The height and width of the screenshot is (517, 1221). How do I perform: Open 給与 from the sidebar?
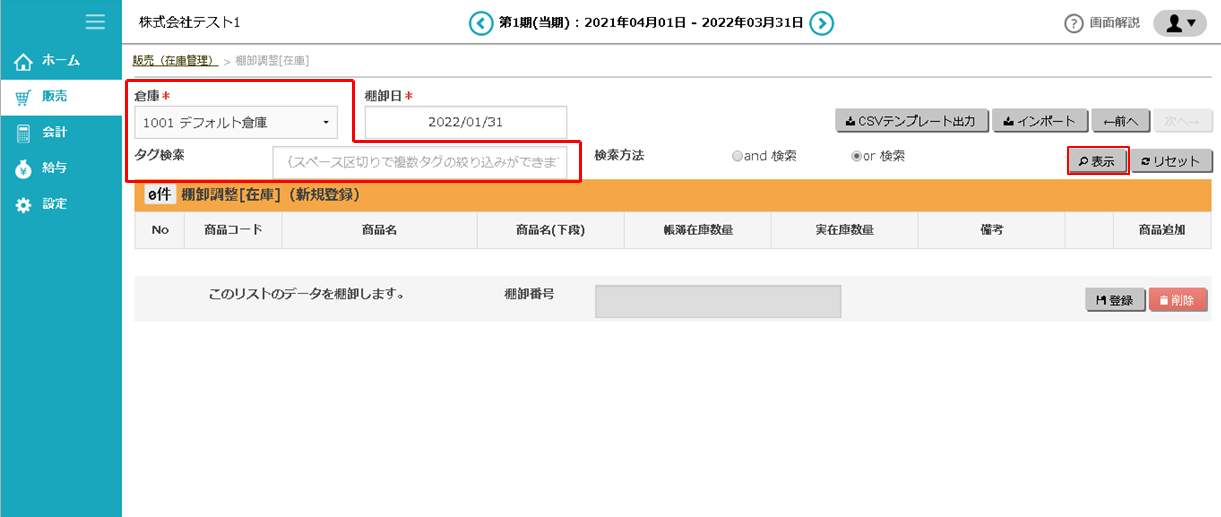tap(54, 168)
